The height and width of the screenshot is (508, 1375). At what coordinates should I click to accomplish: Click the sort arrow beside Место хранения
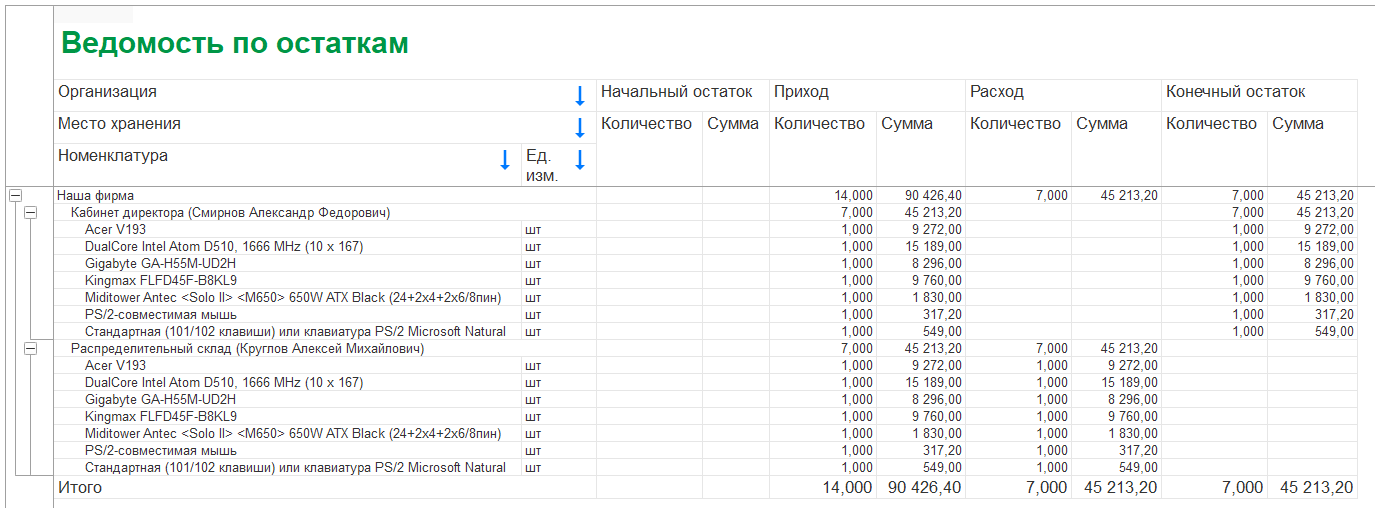[579, 128]
